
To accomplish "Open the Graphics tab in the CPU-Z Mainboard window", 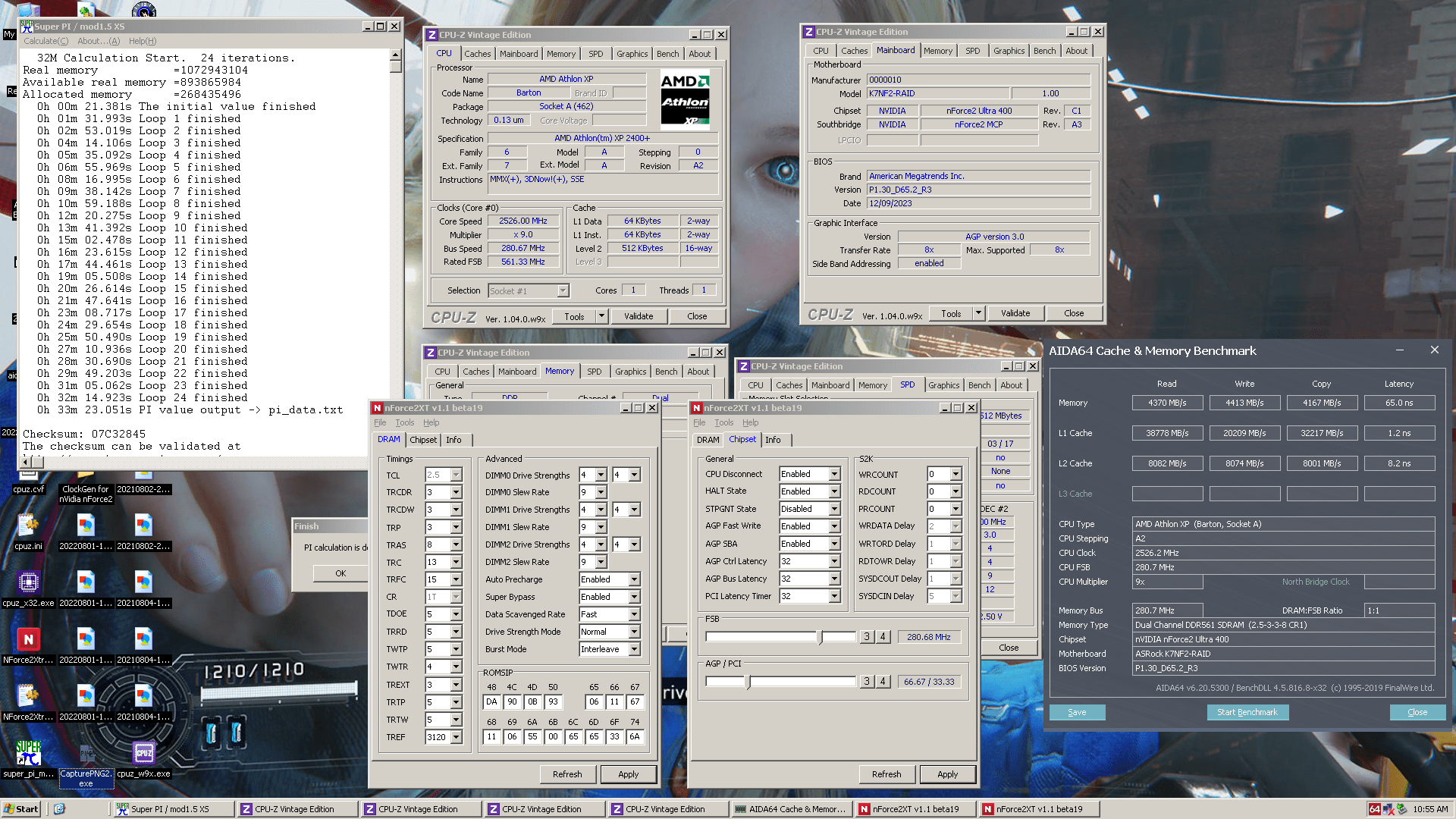I will pos(1009,51).
